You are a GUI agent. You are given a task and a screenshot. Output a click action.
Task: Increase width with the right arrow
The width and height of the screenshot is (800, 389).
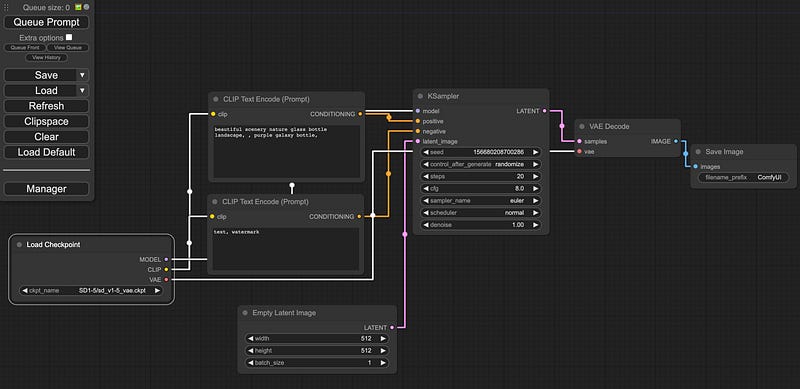coord(383,338)
